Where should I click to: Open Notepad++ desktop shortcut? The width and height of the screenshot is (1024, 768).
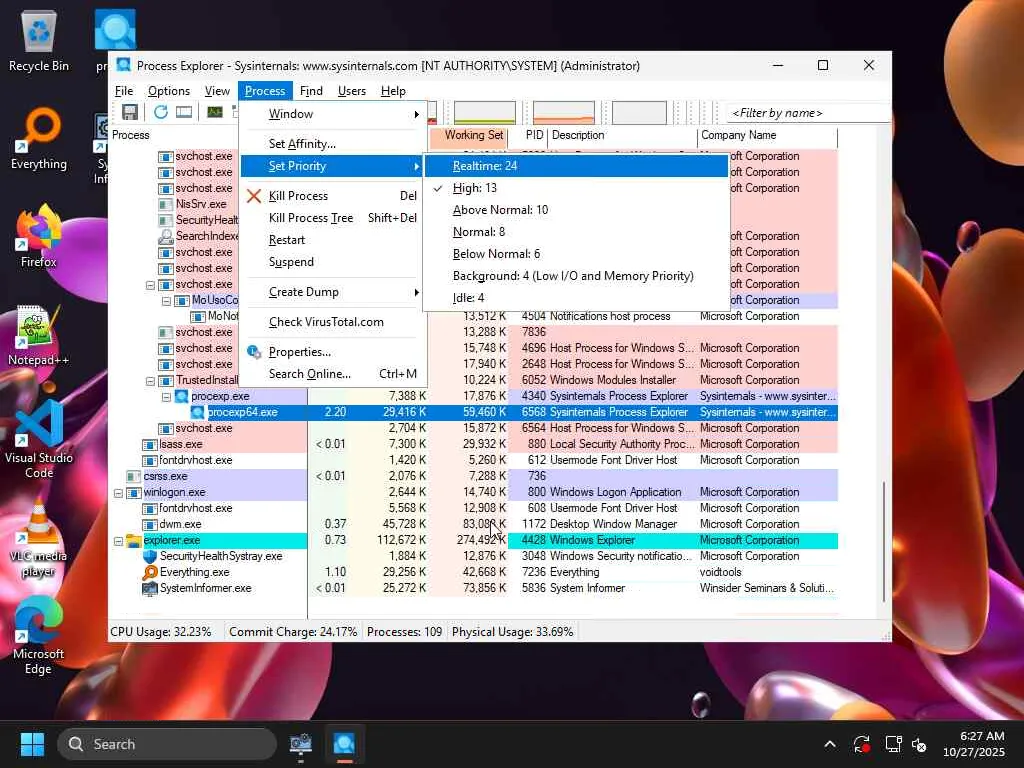pos(39,335)
